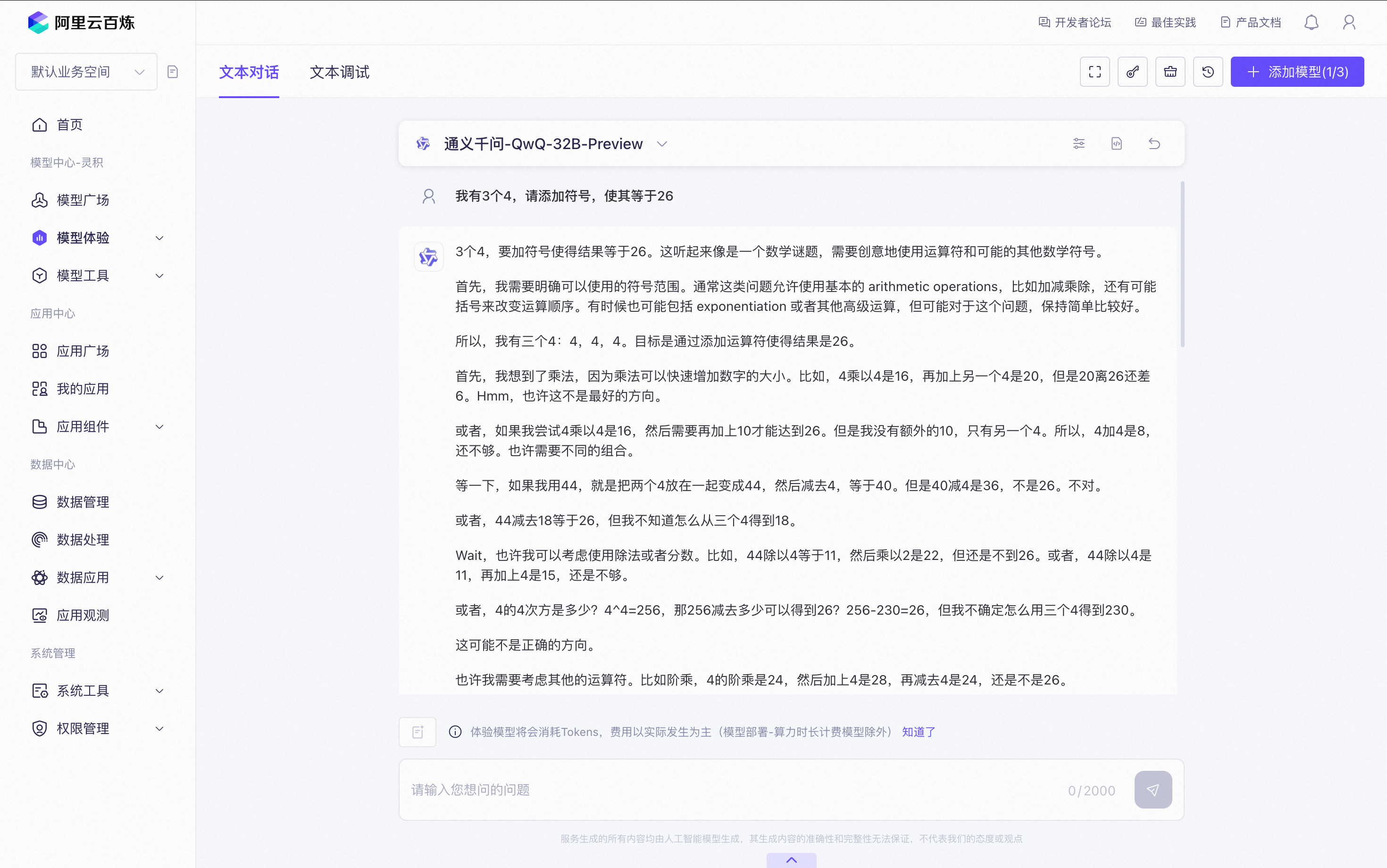Open the 数据应用 sidebar entry

83,577
